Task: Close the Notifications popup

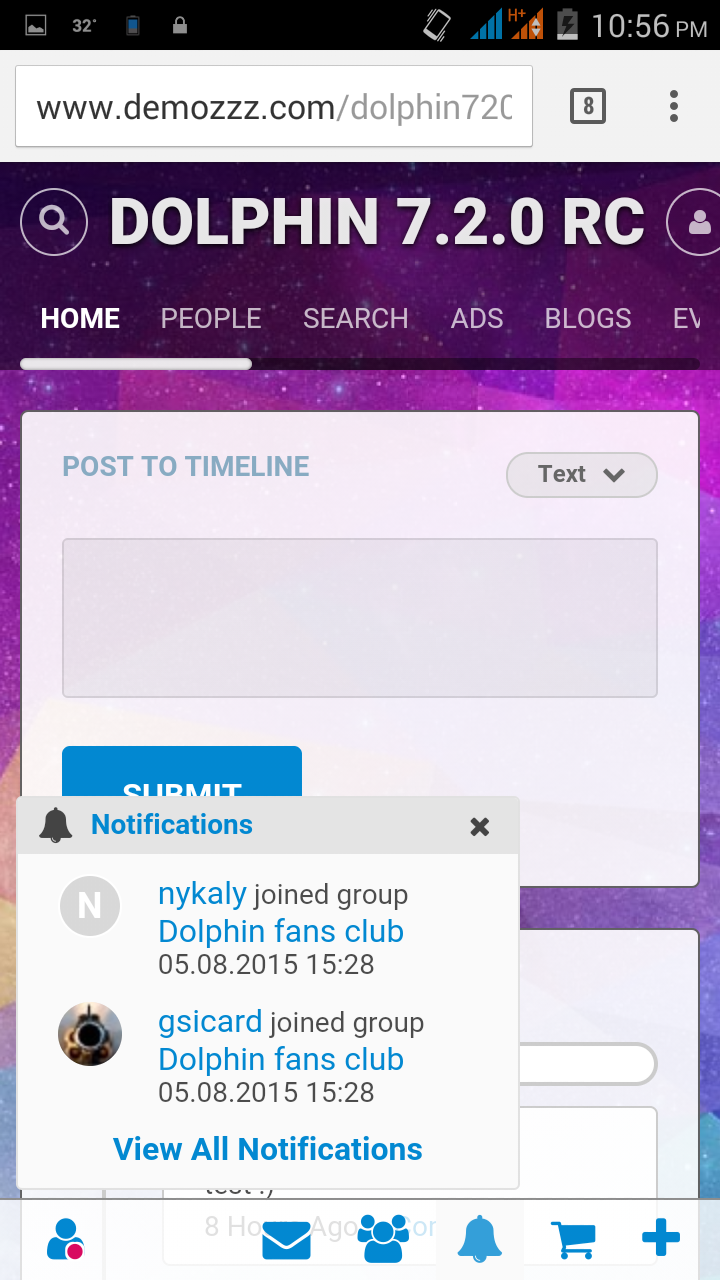Action: (480, 826)
